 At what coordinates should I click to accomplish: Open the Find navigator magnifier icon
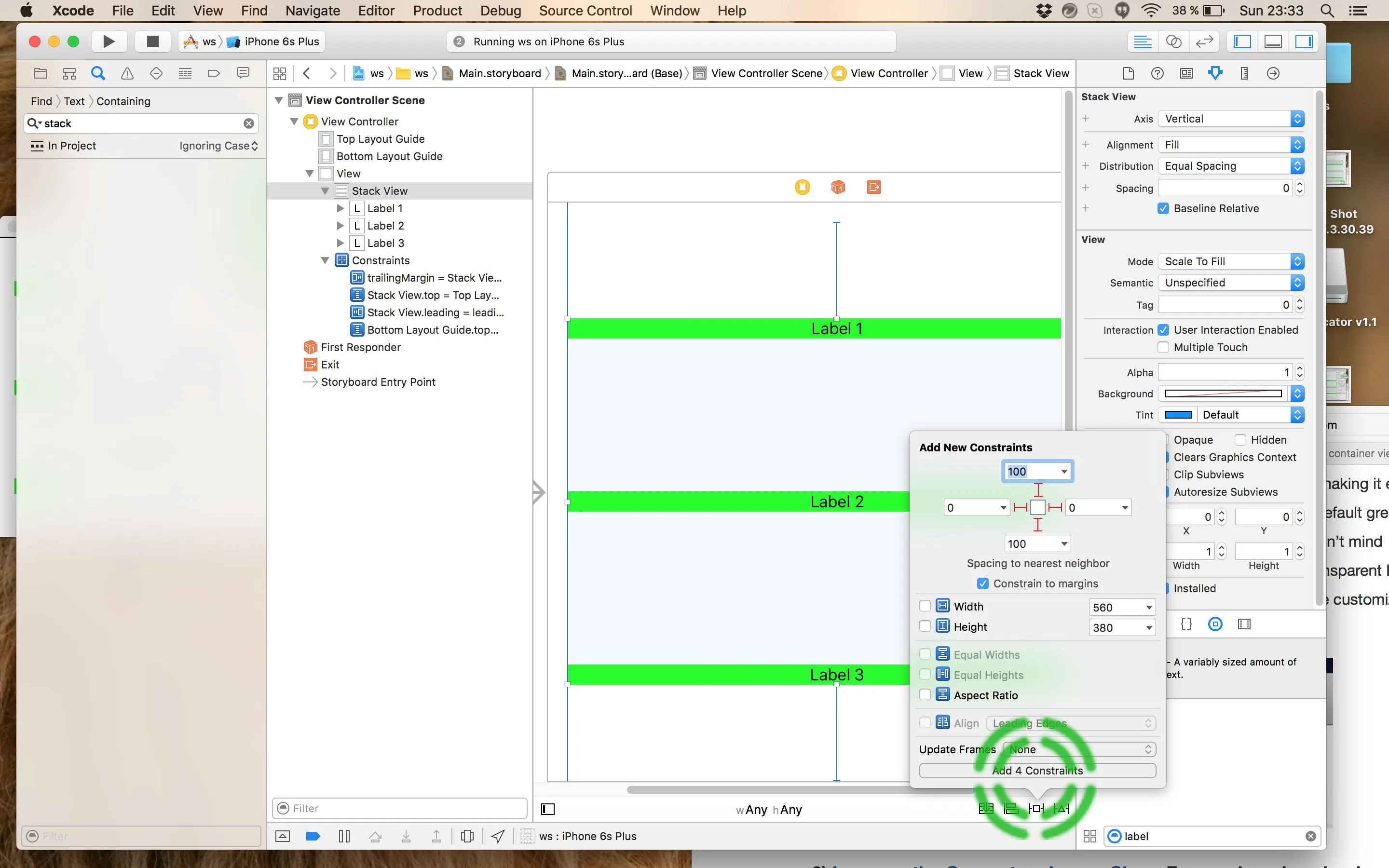(98, 73)
